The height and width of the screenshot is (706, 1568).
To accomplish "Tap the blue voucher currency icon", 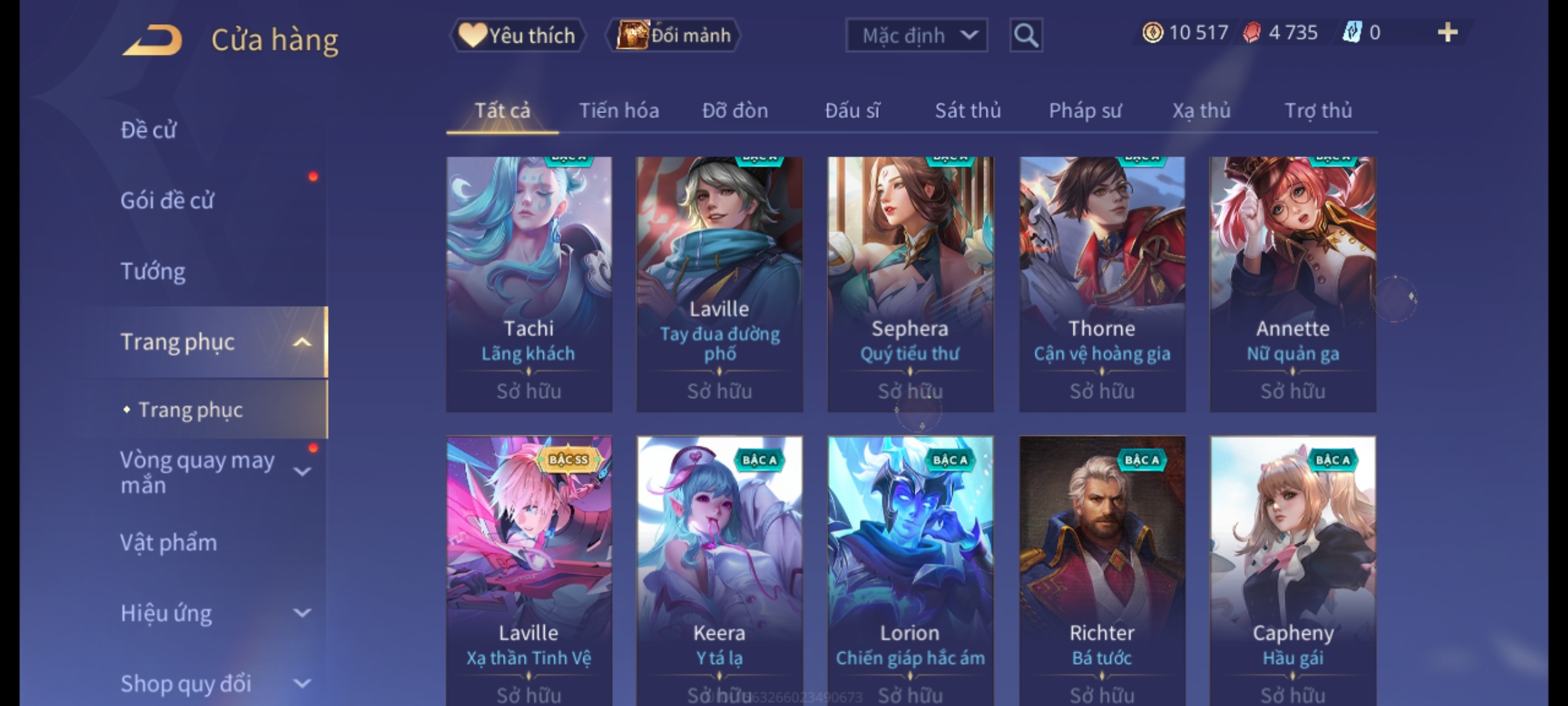I will click(x=1351, y=33).
